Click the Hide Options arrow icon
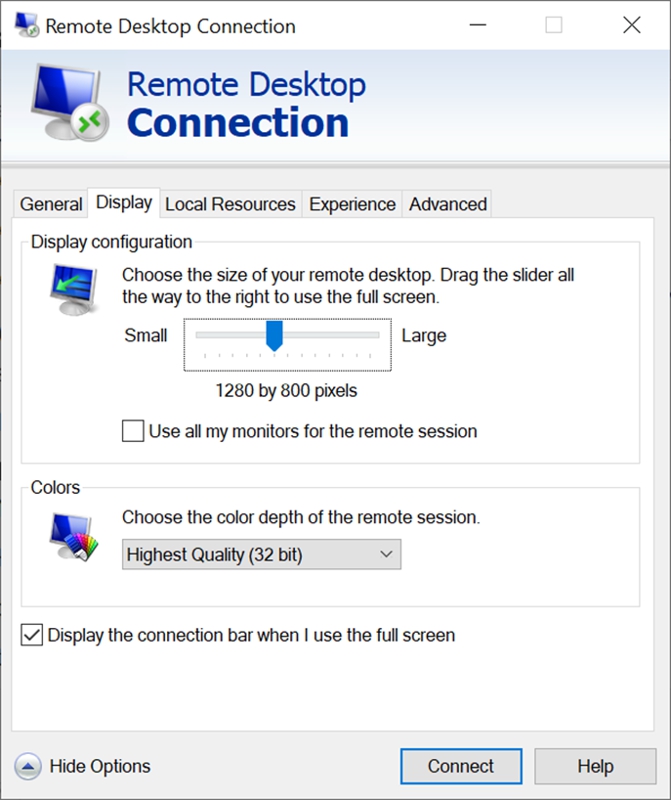The height and width of the screenshot is (800, 671). [28, 766]
